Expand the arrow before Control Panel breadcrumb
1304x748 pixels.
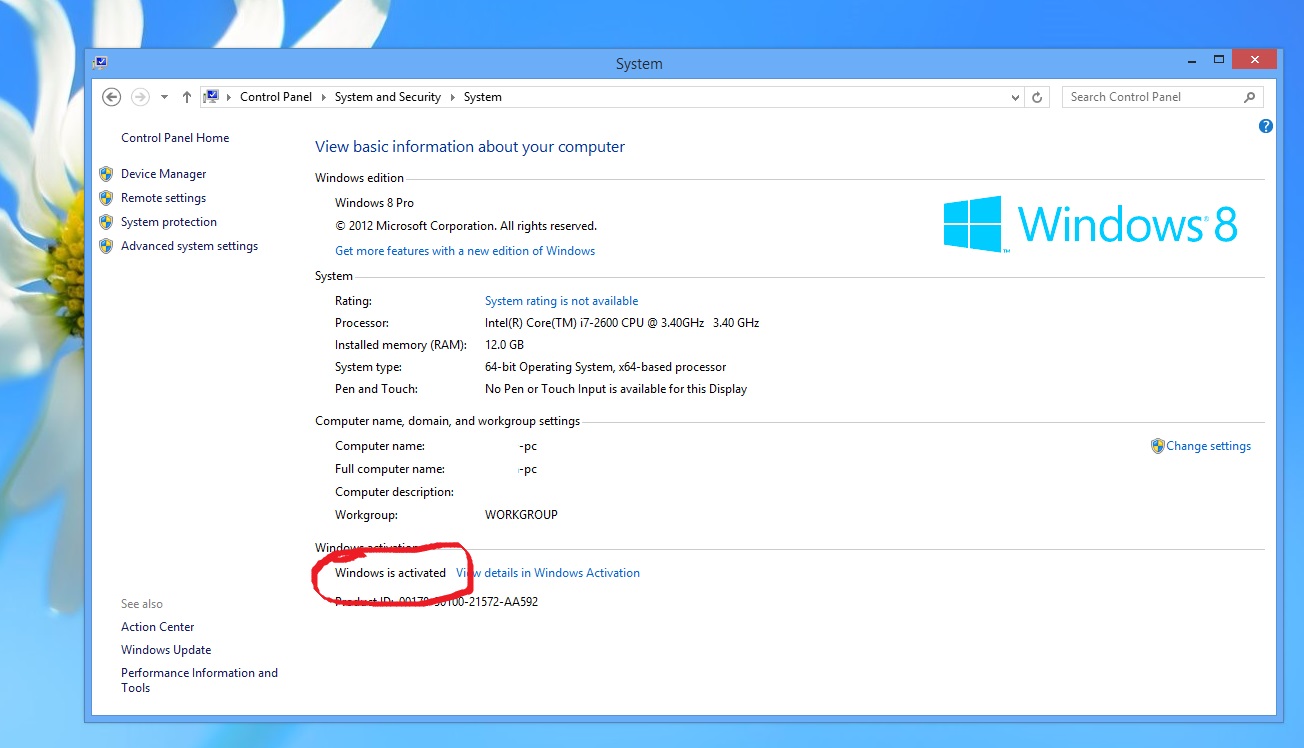point(229,97)
